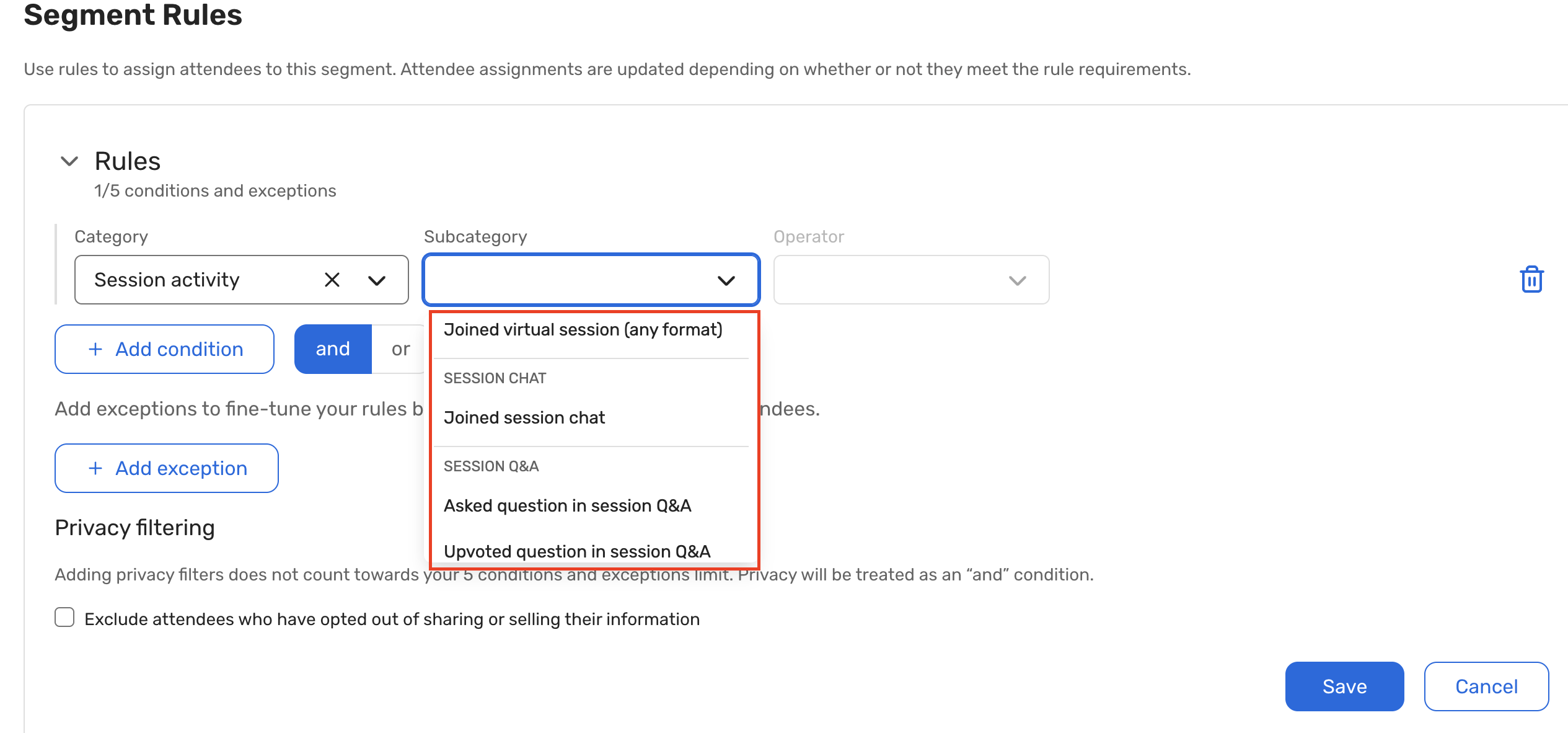Screen dimensions: 1568x733
Task: Click the plus icon on Add condition
Action: pyautogui.click(x=95, y=349)
